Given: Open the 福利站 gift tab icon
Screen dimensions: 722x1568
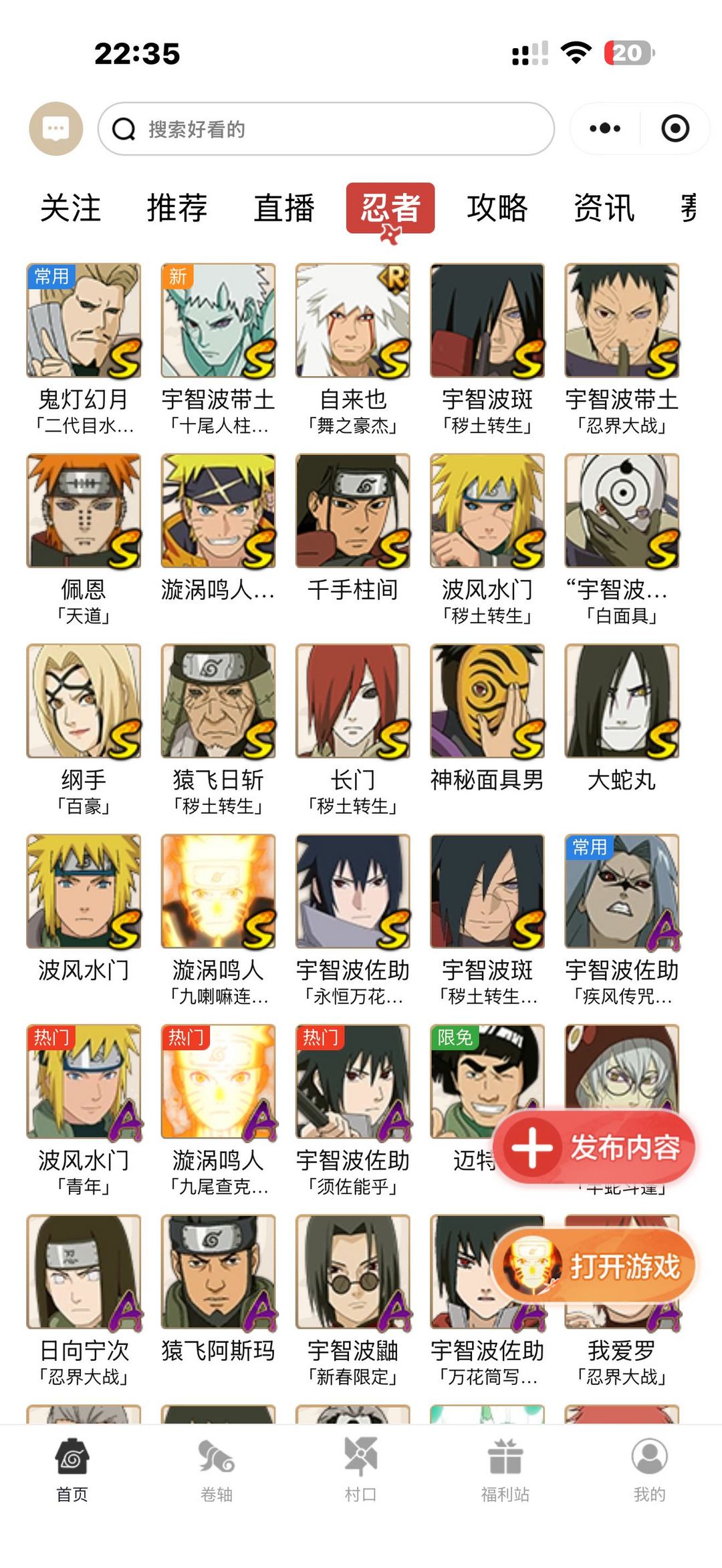Looking at the screenshot, I should click(x=505, y=1457).
